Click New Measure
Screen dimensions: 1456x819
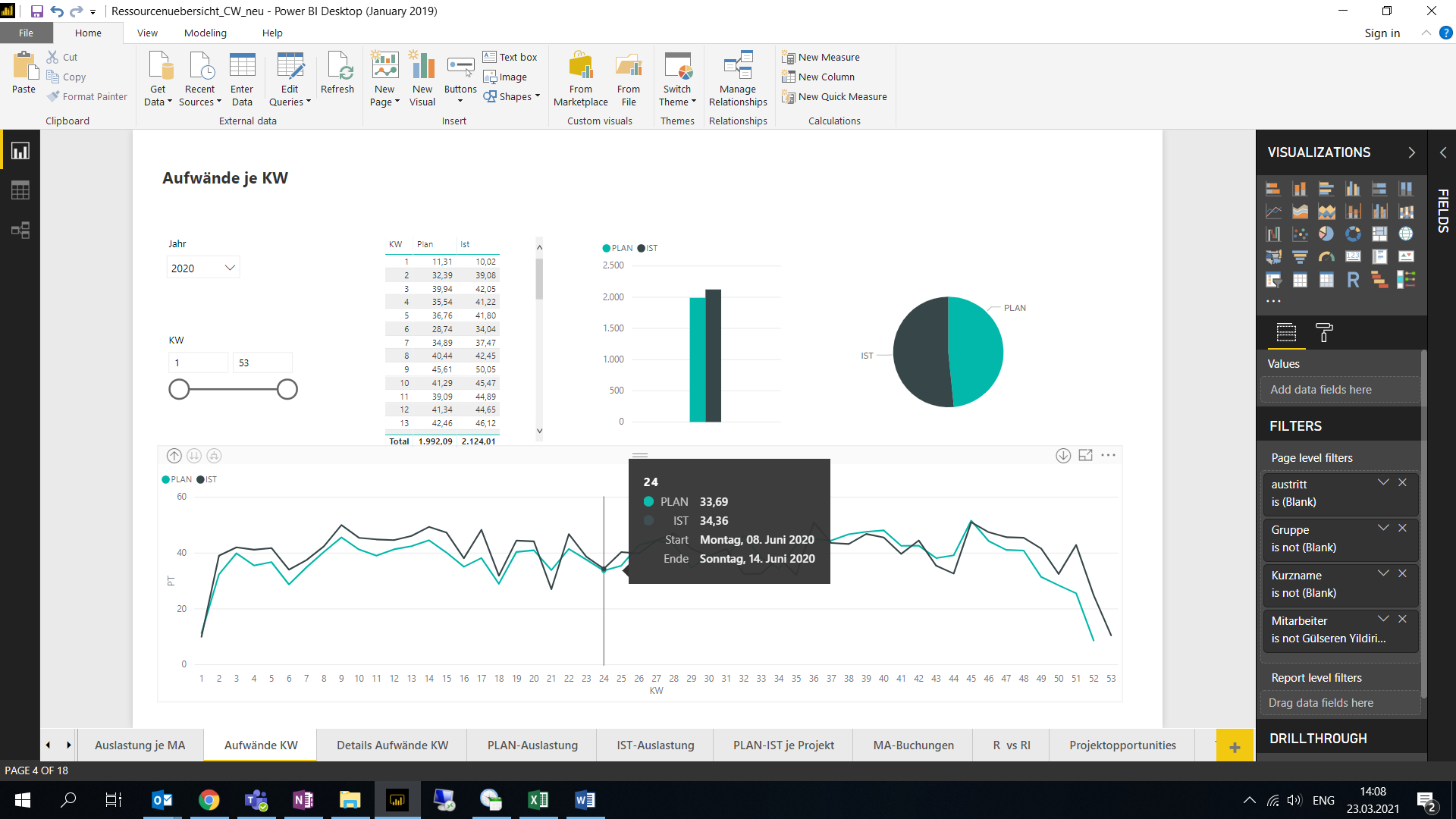point(821,57)
